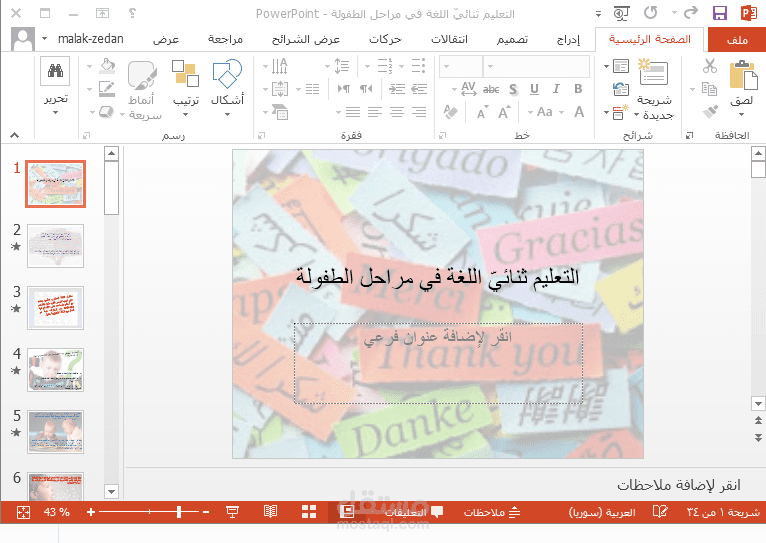Viewport: 766px width, 543px height.
Task: Click the Save floppy disk icon
Action: click(x=719, y=13)
